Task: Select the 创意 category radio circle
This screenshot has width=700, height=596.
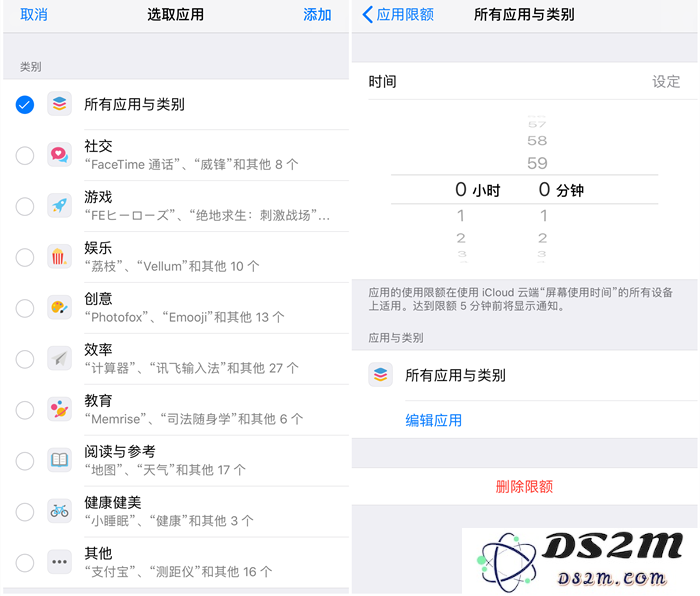Action: [x=25, y=308]
